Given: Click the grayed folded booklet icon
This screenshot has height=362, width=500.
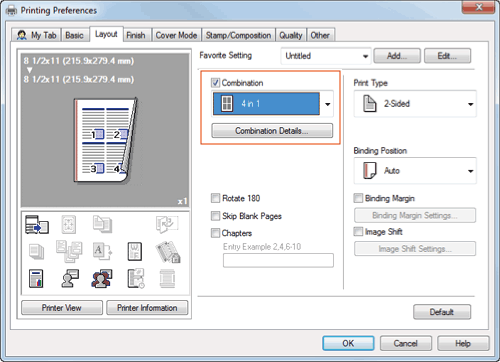Looking at the screenshot, I should pyautogui.click(x=167, y=224).
